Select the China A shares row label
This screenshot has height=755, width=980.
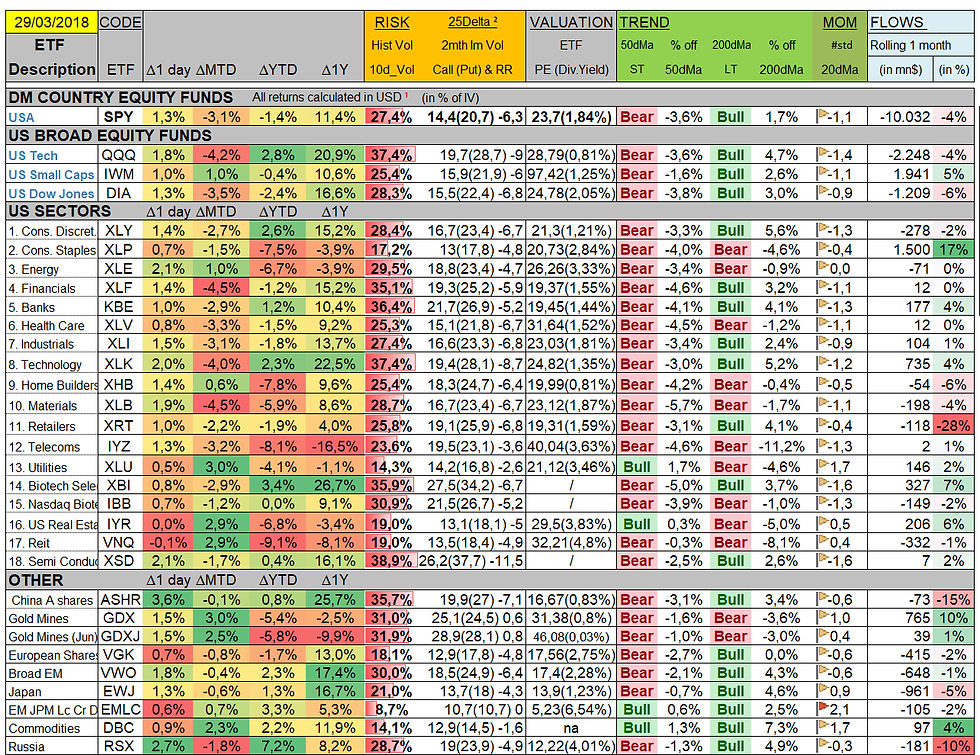[52, 600]
